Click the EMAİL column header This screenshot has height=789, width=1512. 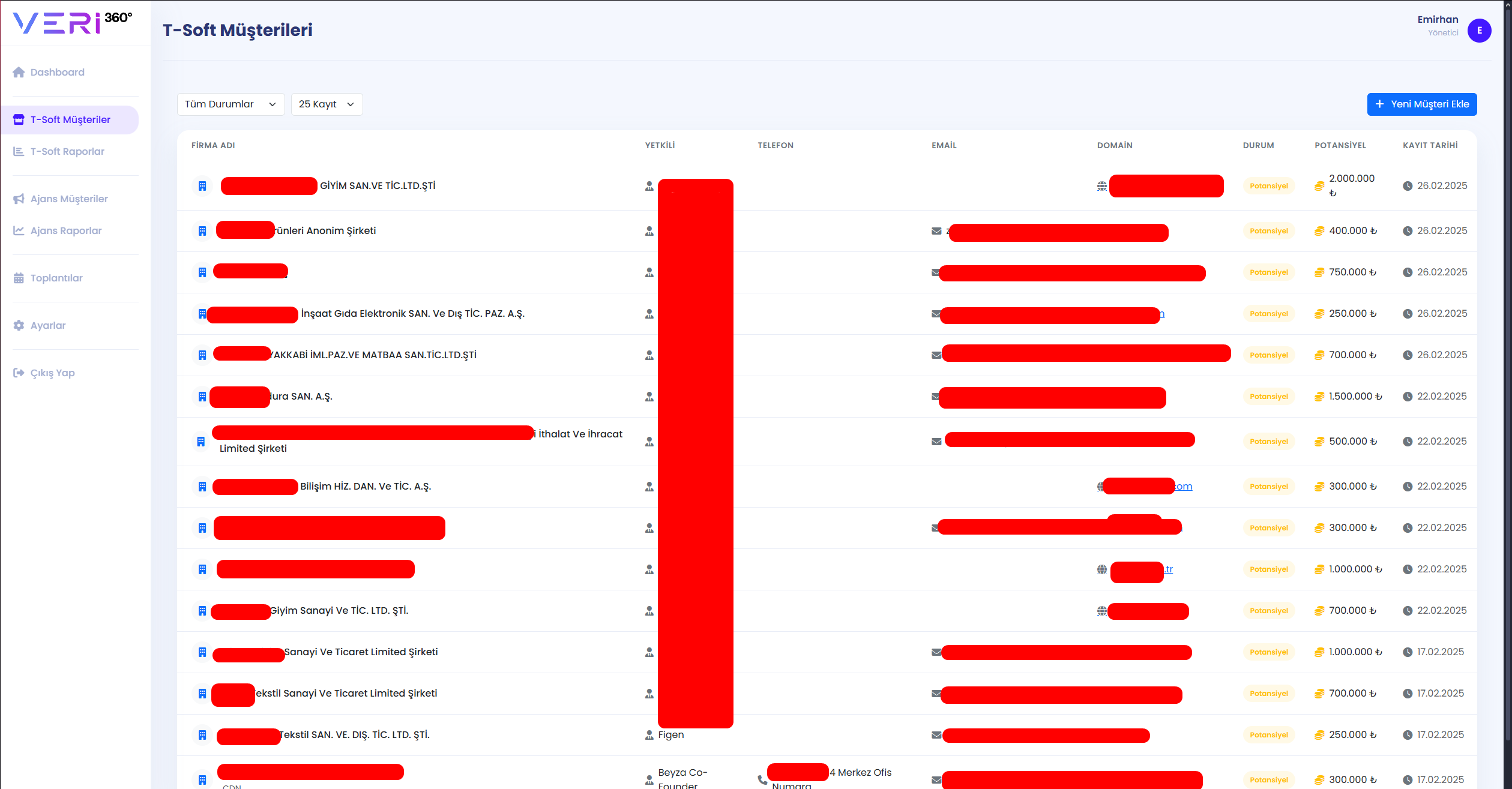click(x=944, y=145)
